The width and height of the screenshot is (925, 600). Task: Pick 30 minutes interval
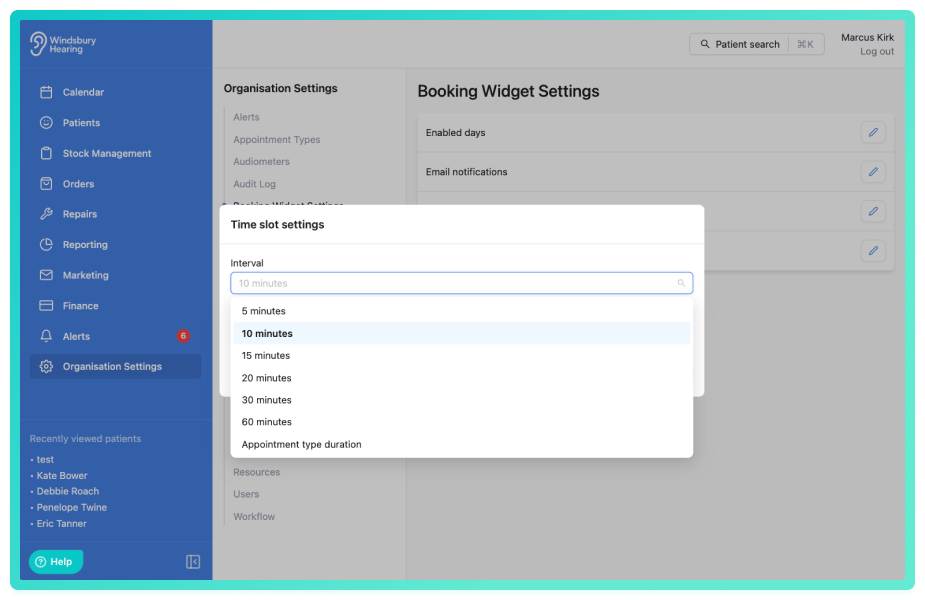click(461, 400)
